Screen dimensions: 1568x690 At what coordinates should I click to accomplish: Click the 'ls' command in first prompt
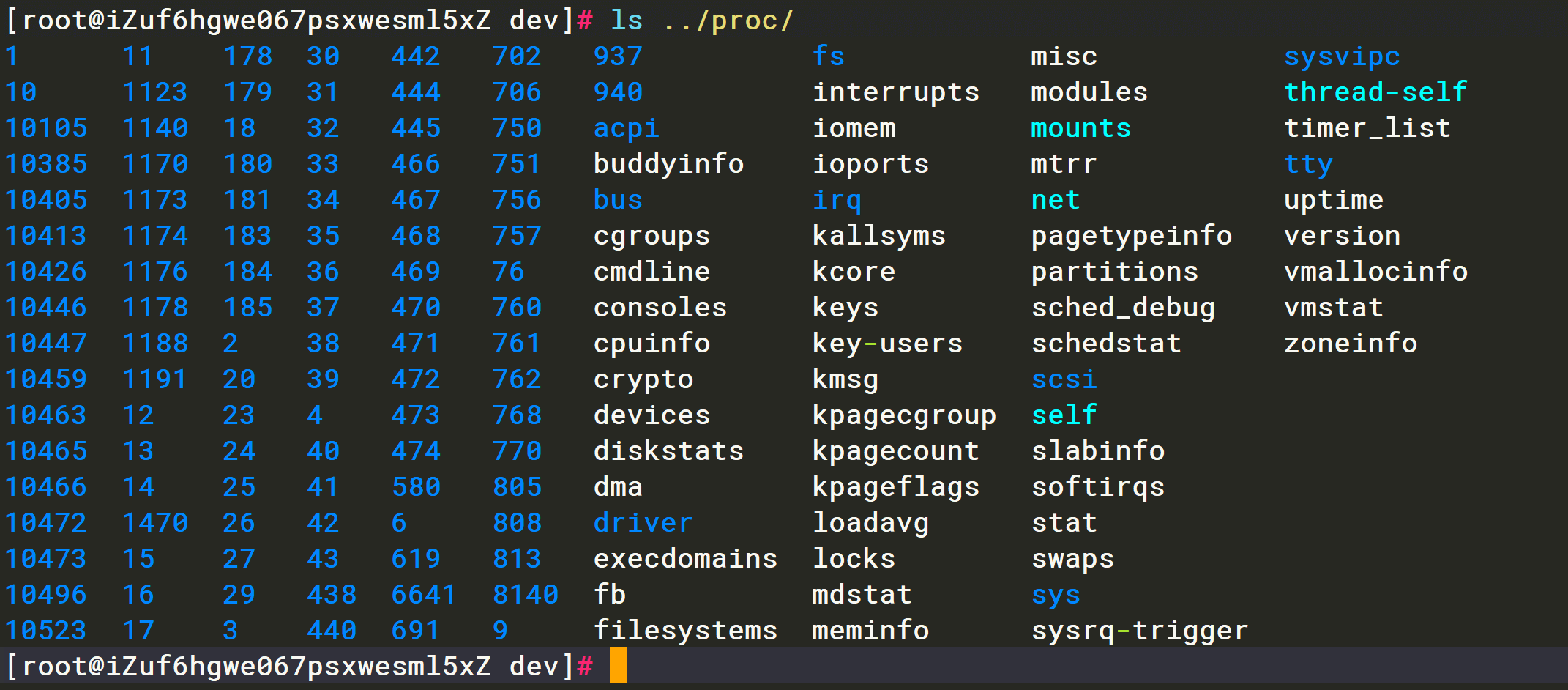tap(627, 20)
